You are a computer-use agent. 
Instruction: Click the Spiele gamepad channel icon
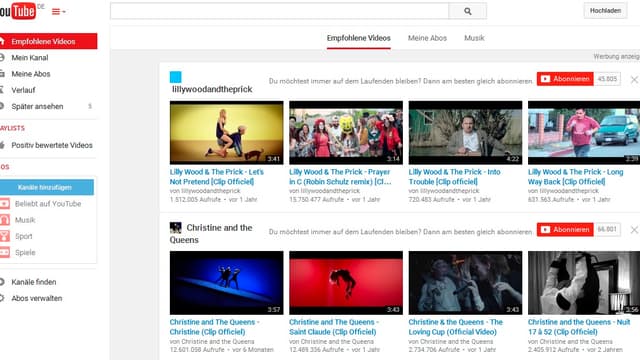[5, 252]
